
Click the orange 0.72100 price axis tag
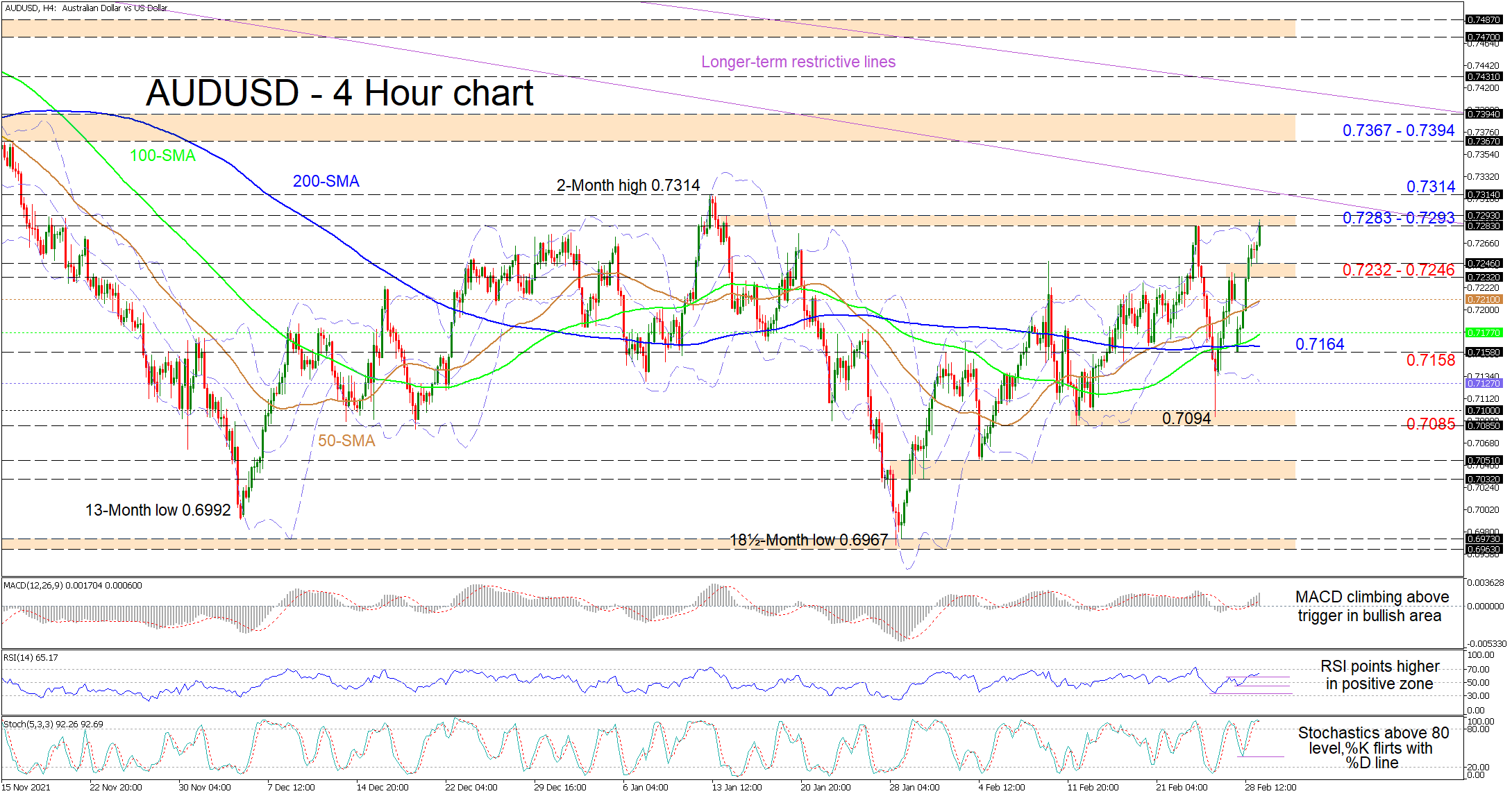click(x=1483, y=299)
